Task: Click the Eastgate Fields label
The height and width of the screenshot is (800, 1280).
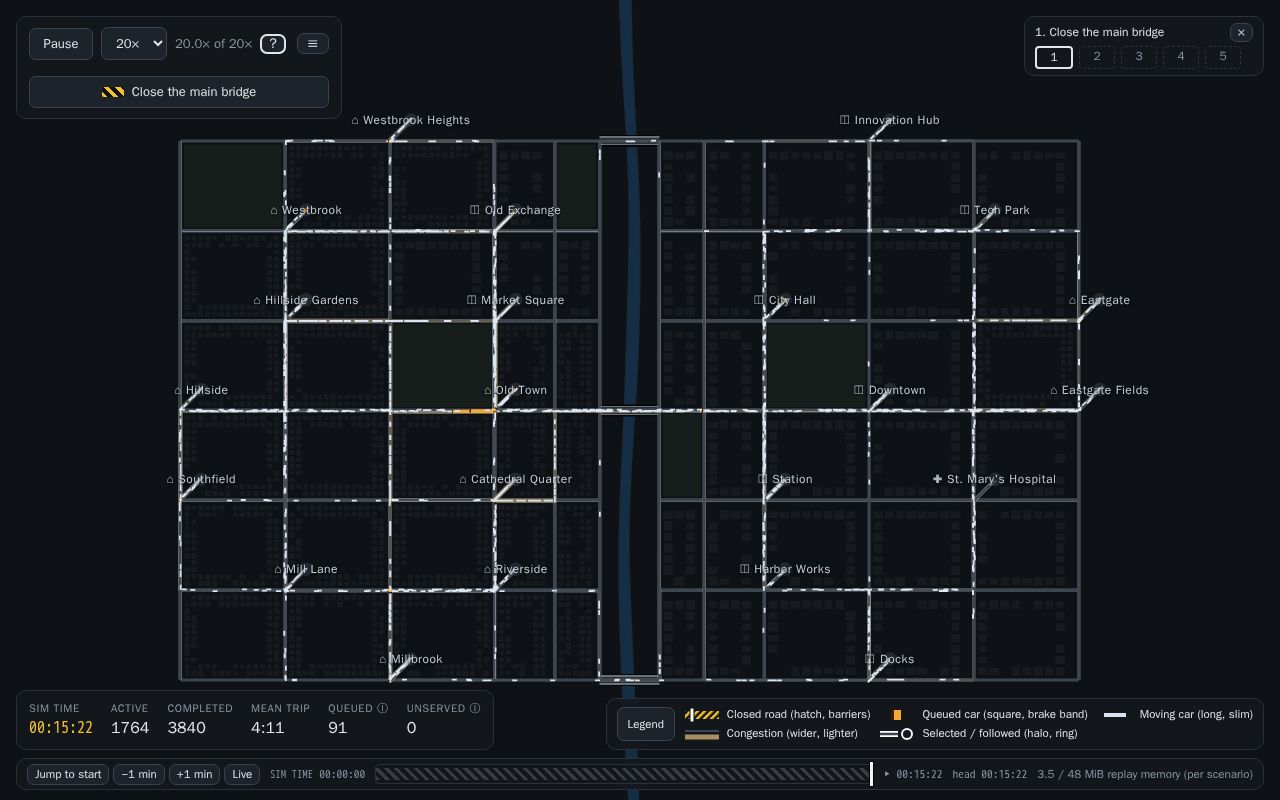Action: point(1105,390)
